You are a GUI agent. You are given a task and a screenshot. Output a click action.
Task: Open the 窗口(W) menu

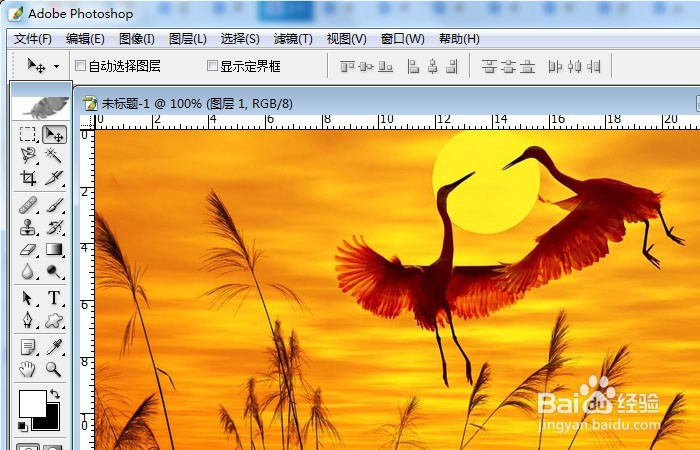pos(402,39)
